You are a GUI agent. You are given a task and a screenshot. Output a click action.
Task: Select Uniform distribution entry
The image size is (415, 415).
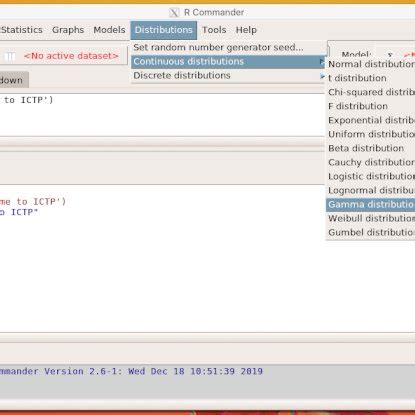[371, 134]
